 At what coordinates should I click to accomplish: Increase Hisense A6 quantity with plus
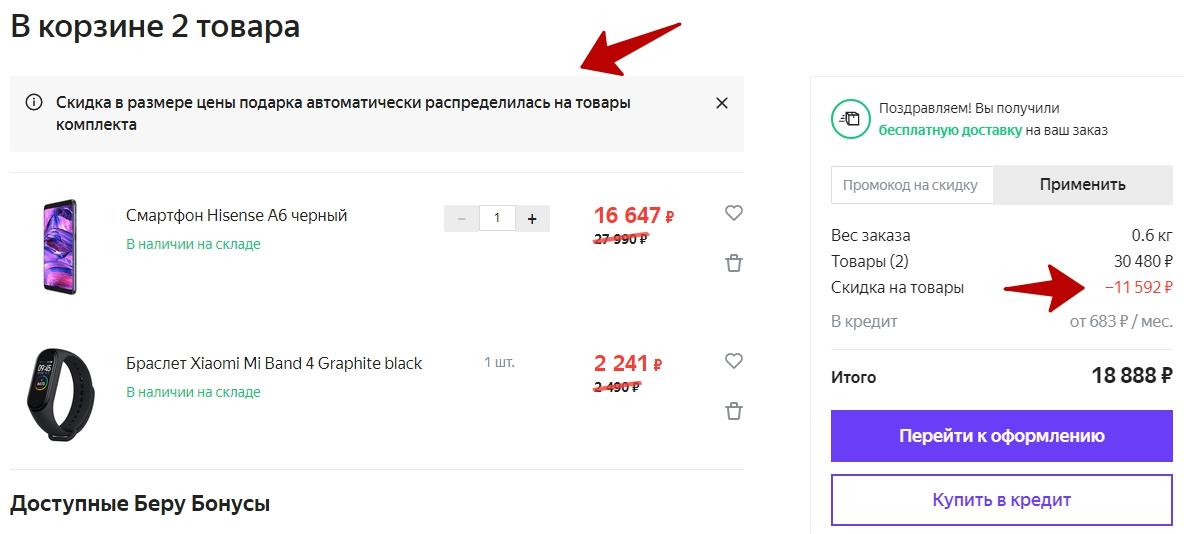[x=532, y=218]
